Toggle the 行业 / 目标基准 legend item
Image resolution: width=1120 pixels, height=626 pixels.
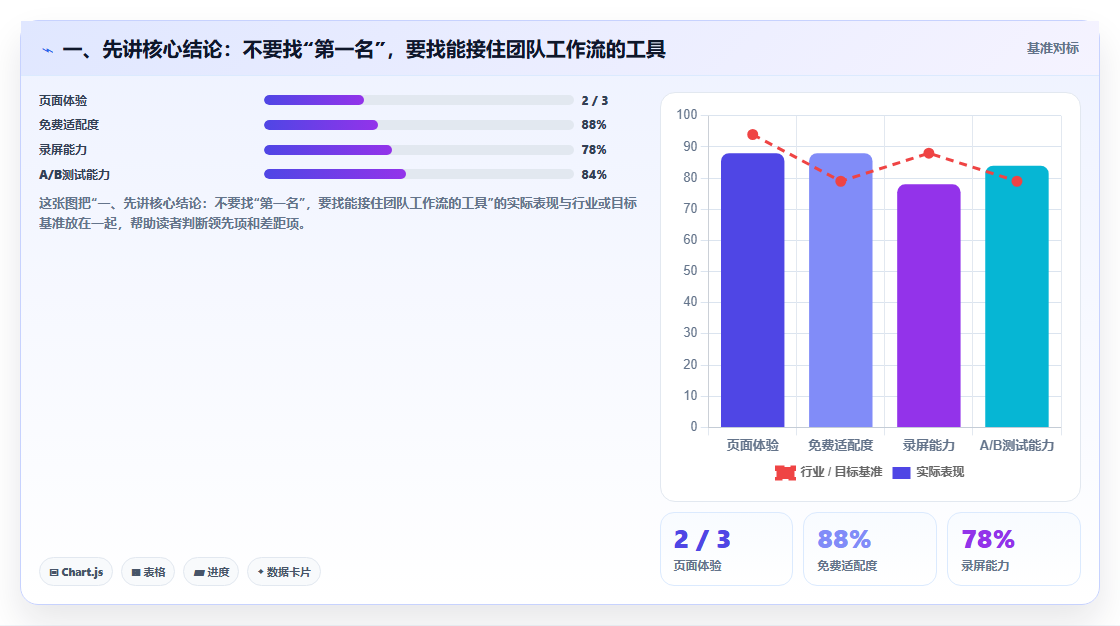pyautogui.click(x=829, y=472)
